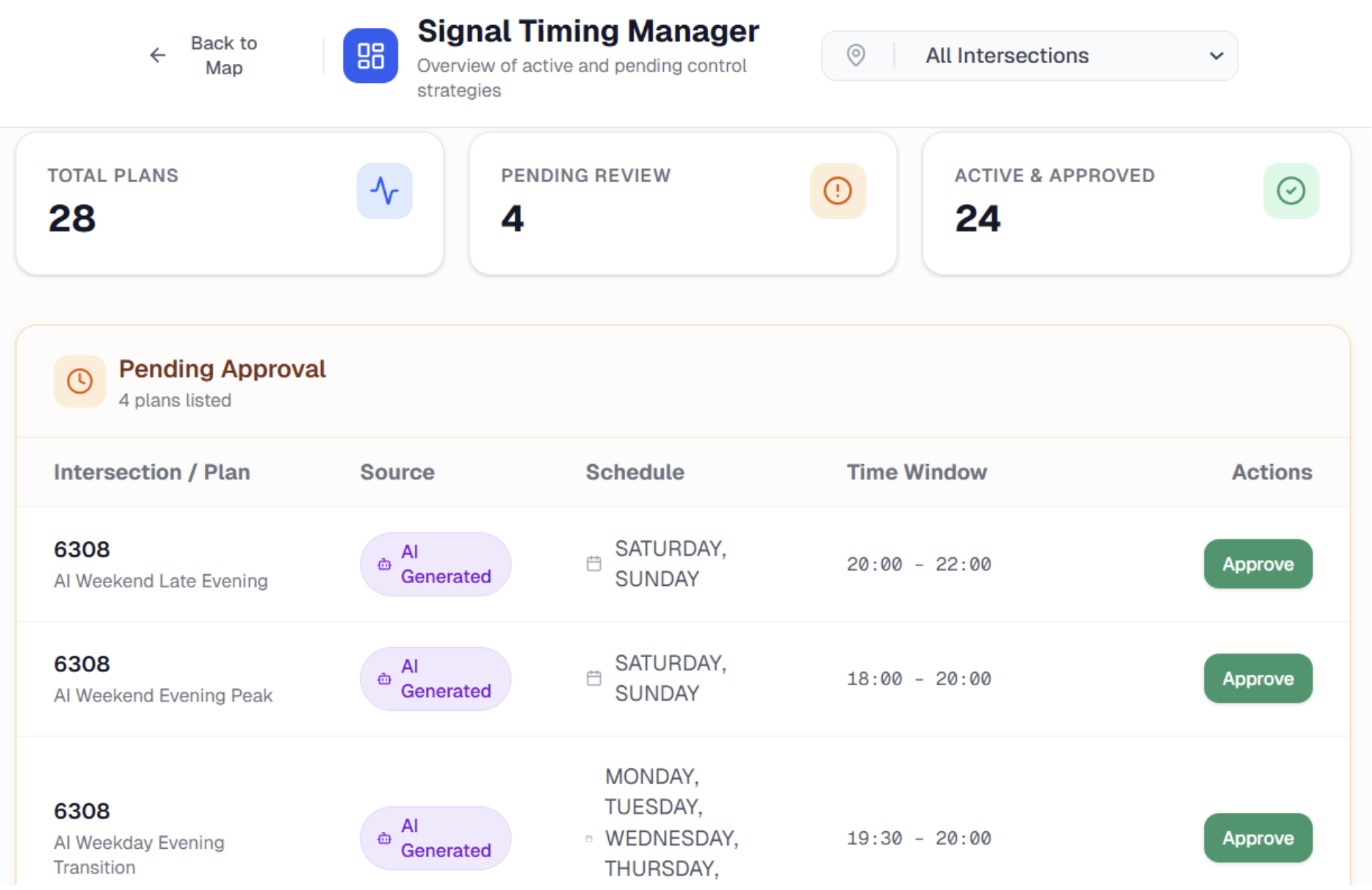Click the Pending Review alert icon
Viewport: 1372px width, 890px height.
click(x=837, y=191)
